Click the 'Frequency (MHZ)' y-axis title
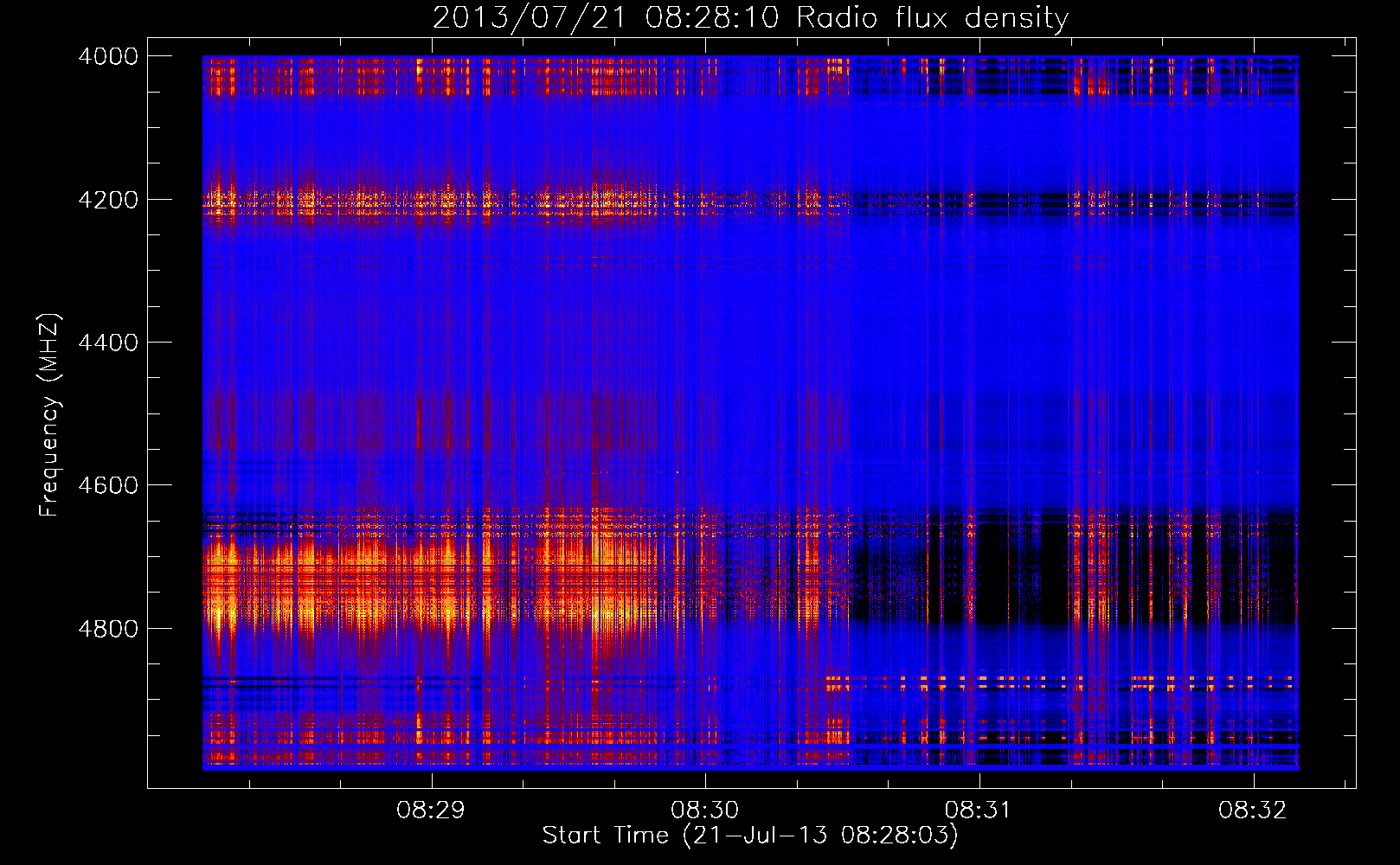Screen dimensions: 1400x865 (49, 415)
